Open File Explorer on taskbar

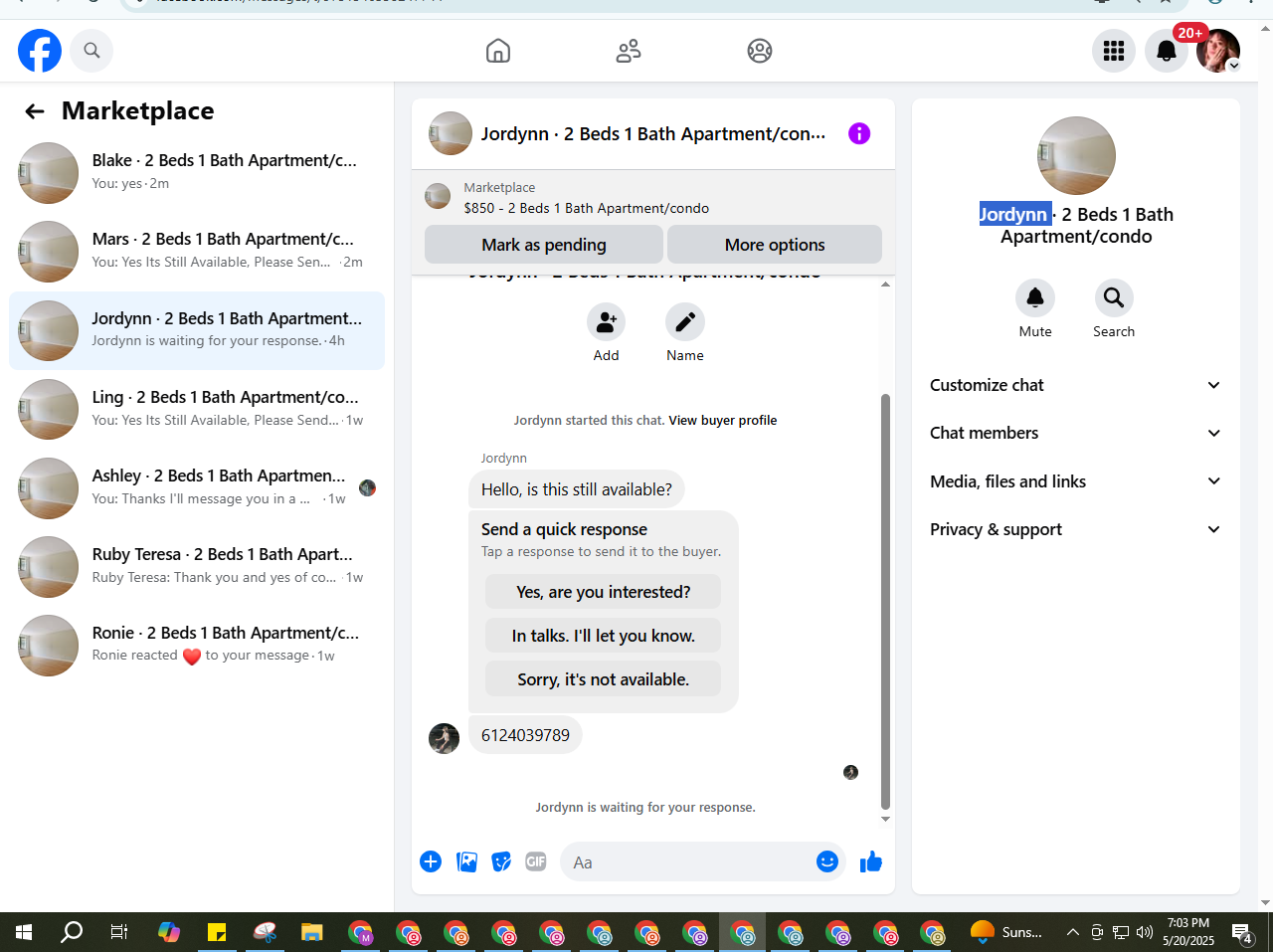312,932
